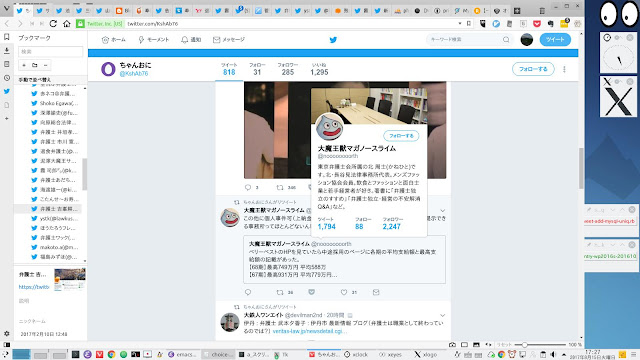Add a new bookmark in panel

[x=24, y=65]
